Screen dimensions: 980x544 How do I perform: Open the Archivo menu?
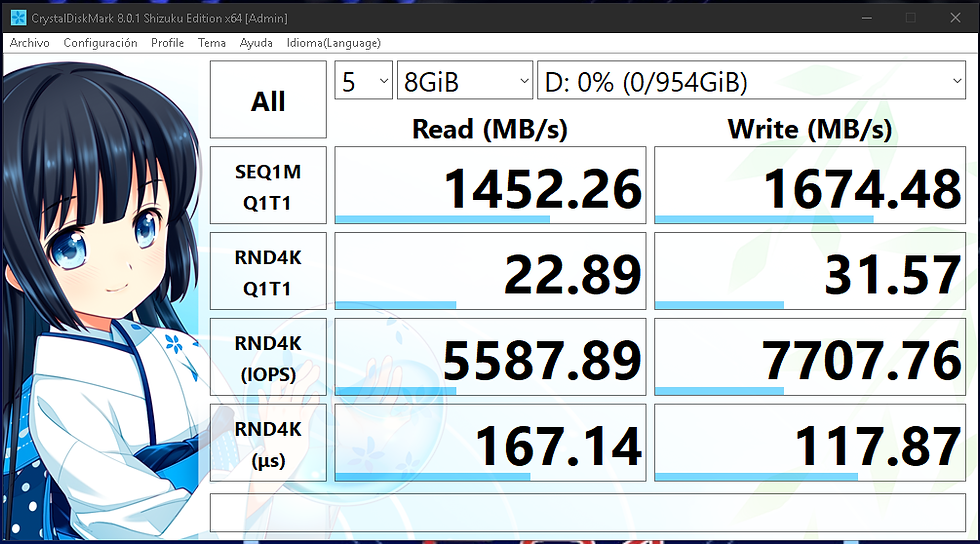tap(29, 43)
